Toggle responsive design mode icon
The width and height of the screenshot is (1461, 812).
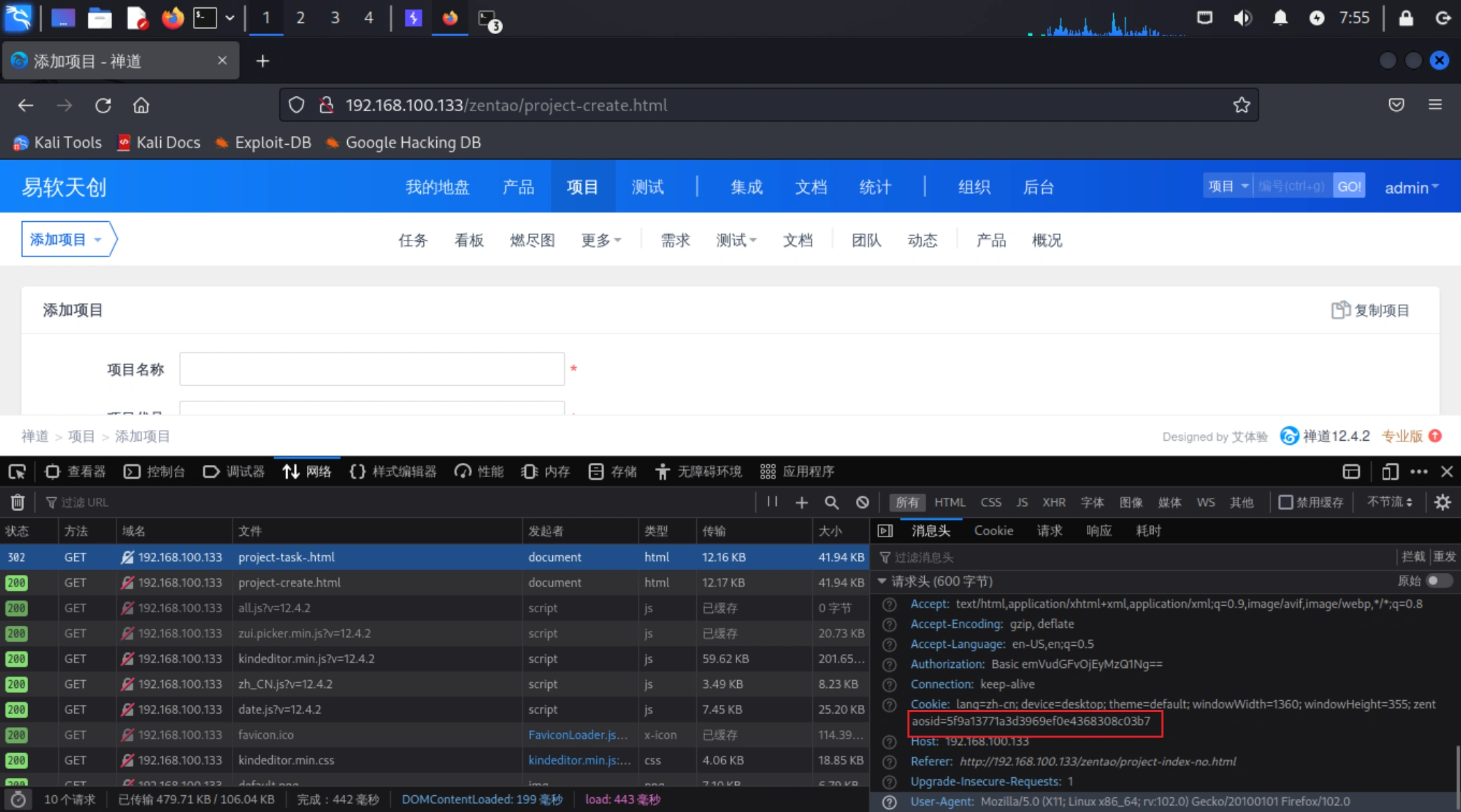point(1389,472)
